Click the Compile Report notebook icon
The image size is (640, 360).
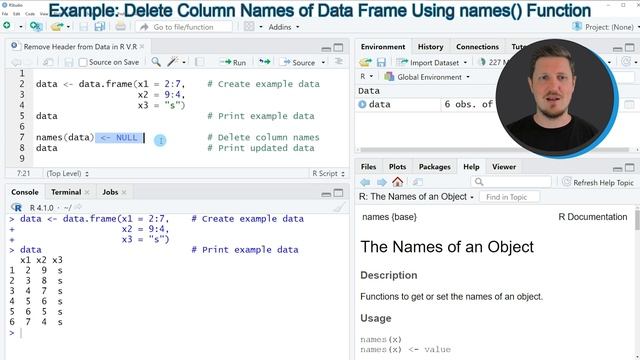pyautogui.click(x=200, y=62)
